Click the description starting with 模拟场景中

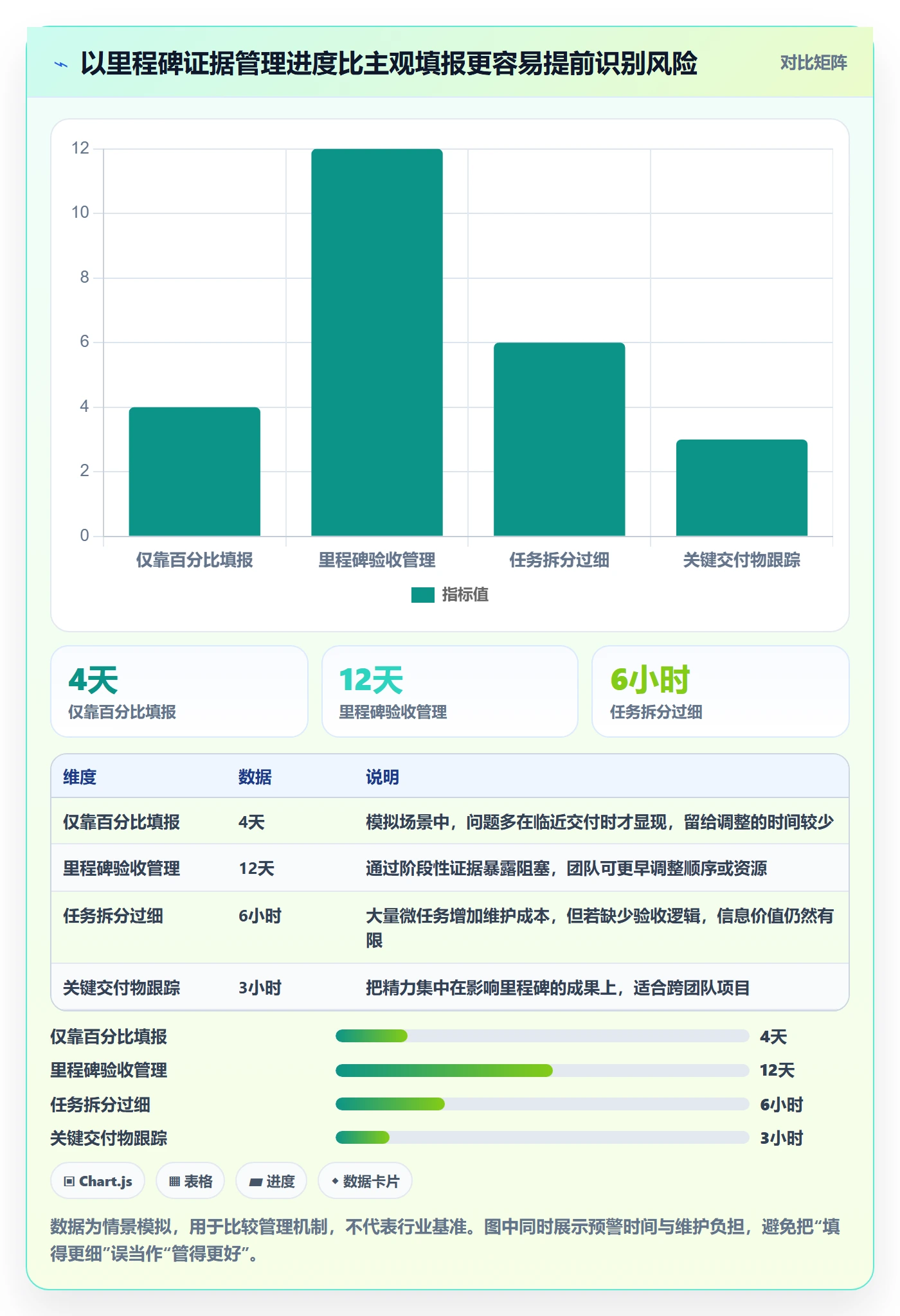(600, 822)
